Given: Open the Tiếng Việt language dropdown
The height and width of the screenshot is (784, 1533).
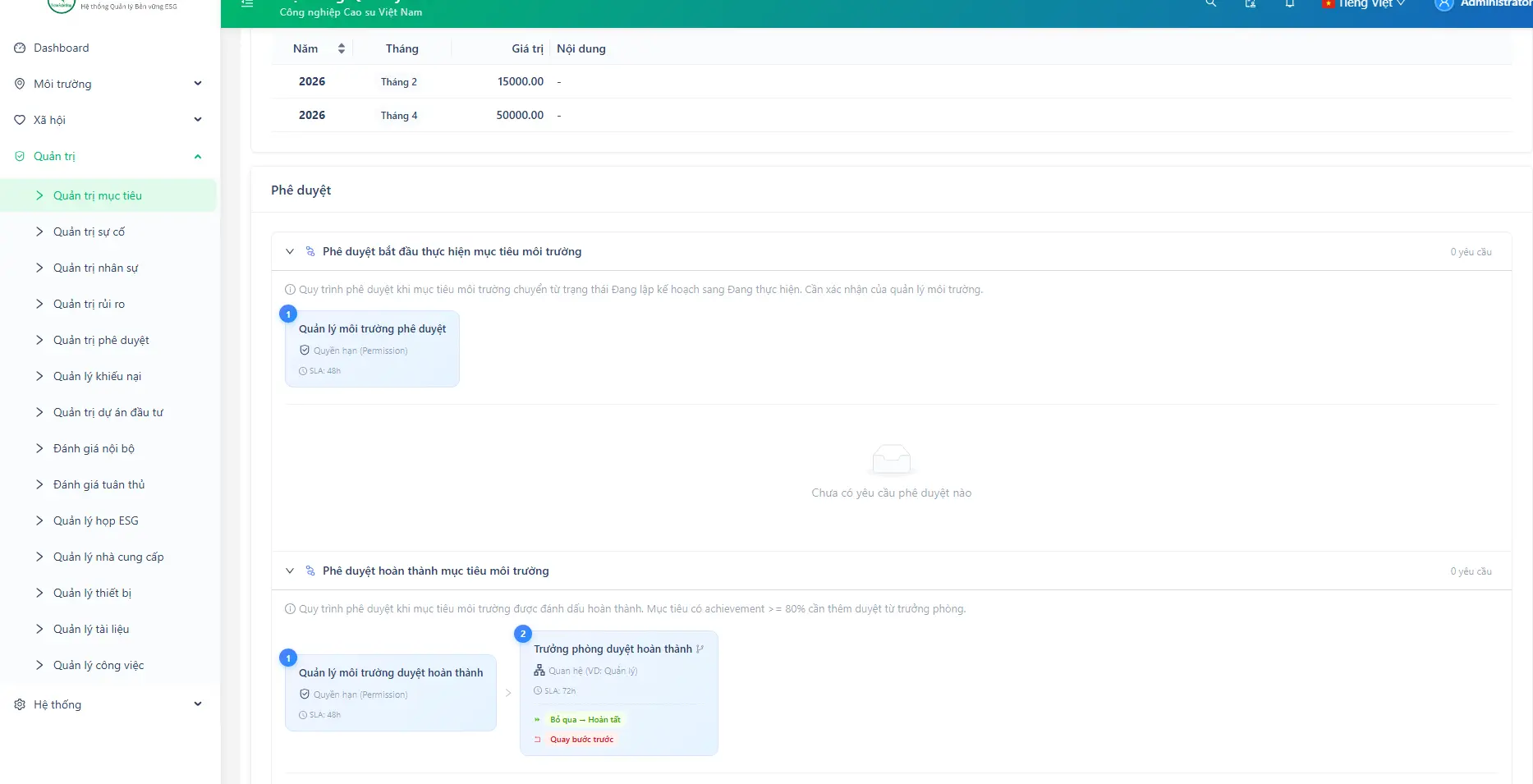Looking at the screenshot, I should coord(1364,4).
